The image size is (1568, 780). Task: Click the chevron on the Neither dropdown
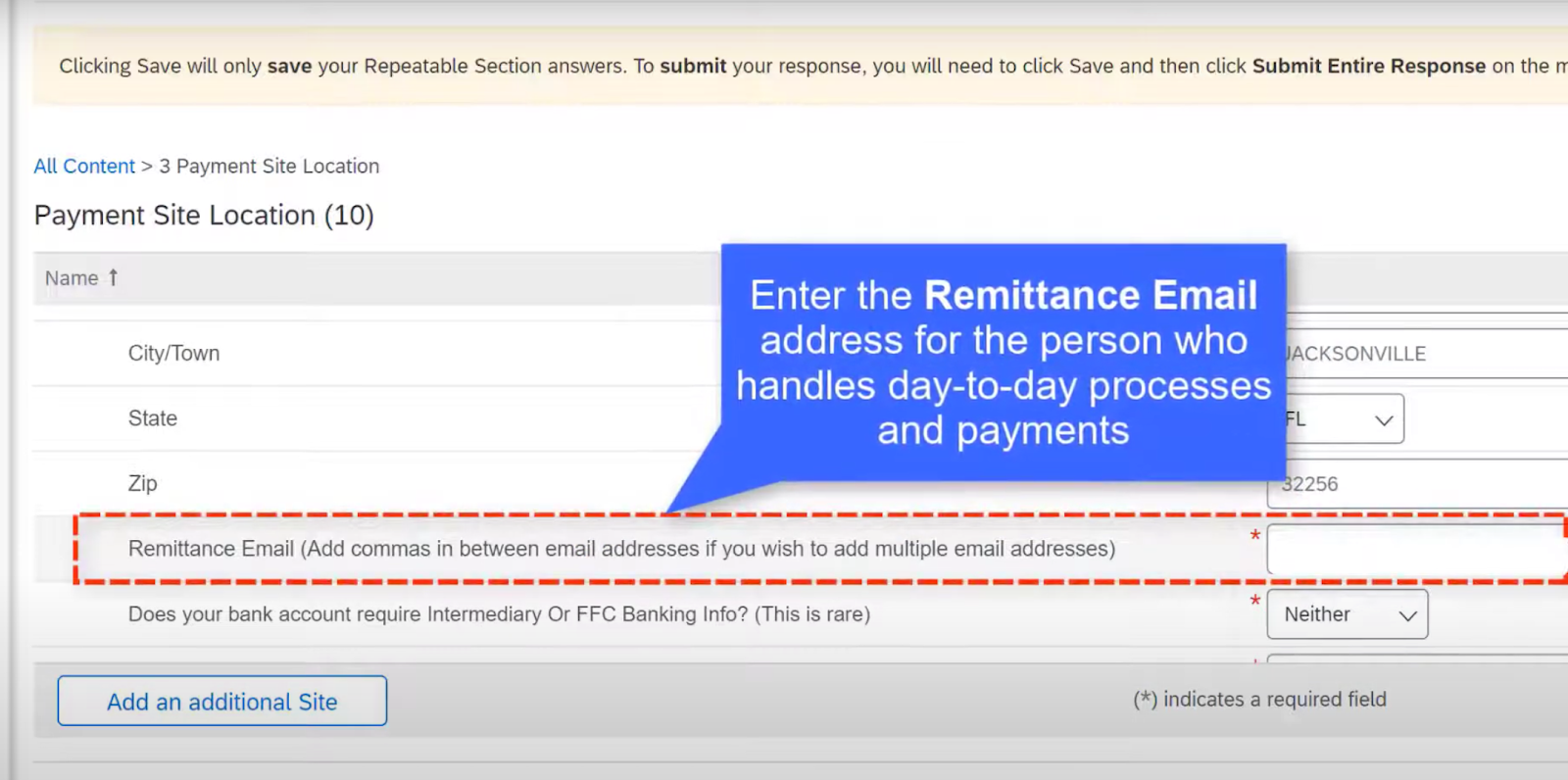tap(1407, 615)
